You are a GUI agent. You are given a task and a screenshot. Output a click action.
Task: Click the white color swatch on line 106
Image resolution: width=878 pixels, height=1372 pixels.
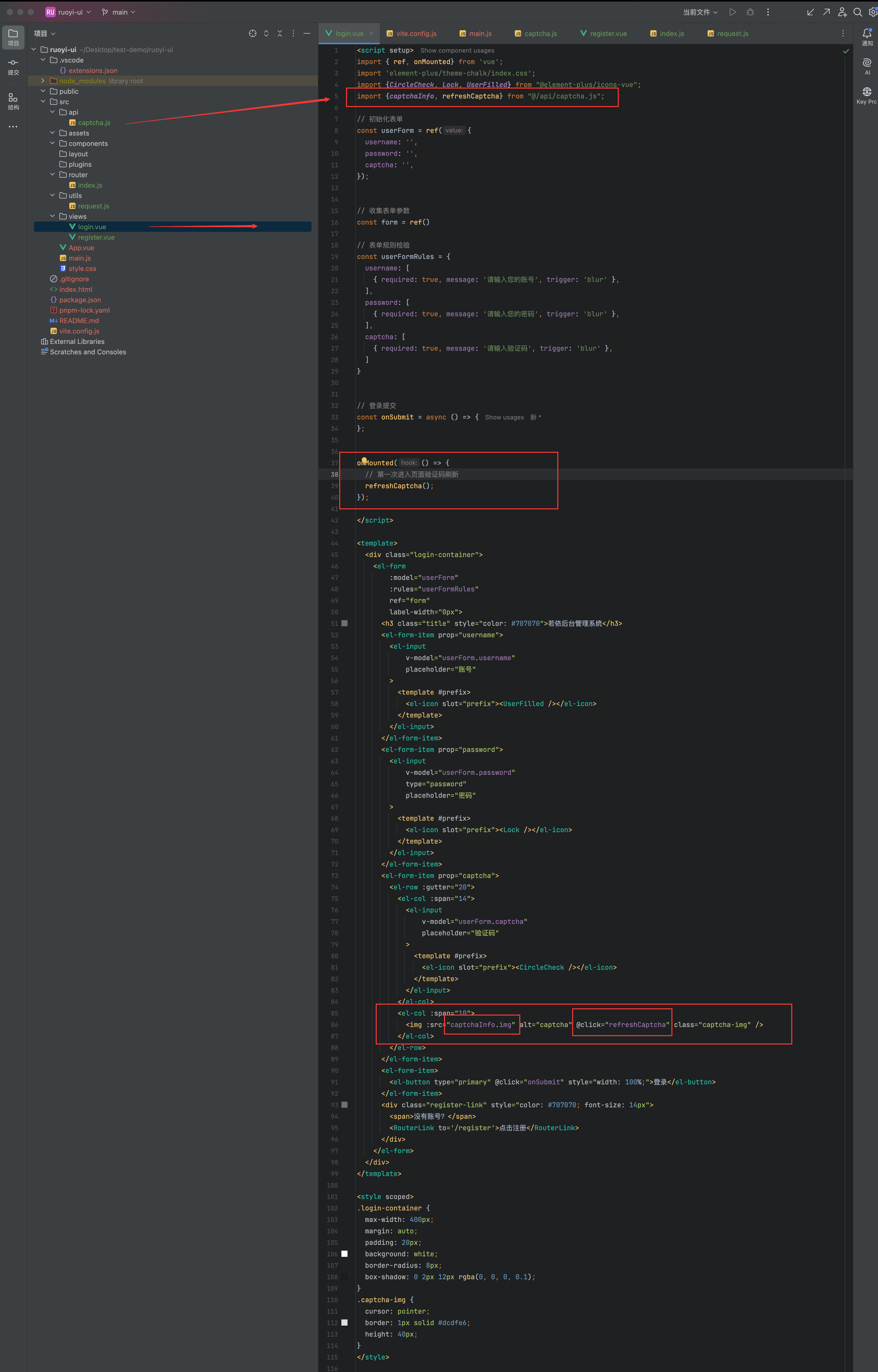tap(344, 1254)
